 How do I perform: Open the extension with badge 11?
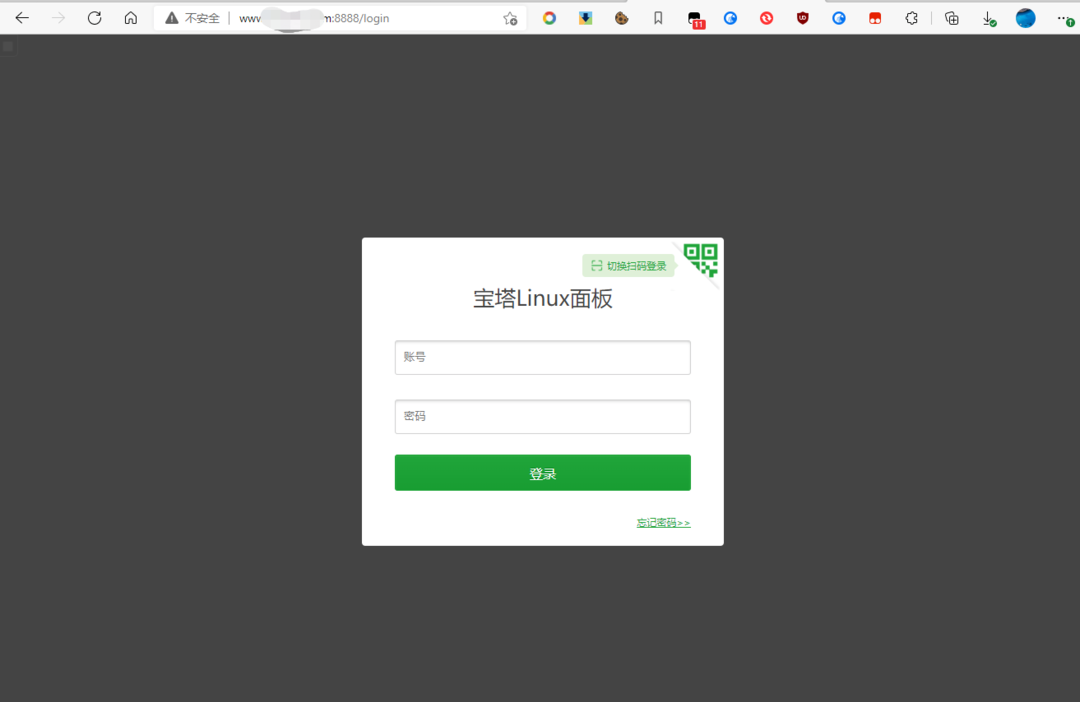pyautogui.click(x=695, y=19)
